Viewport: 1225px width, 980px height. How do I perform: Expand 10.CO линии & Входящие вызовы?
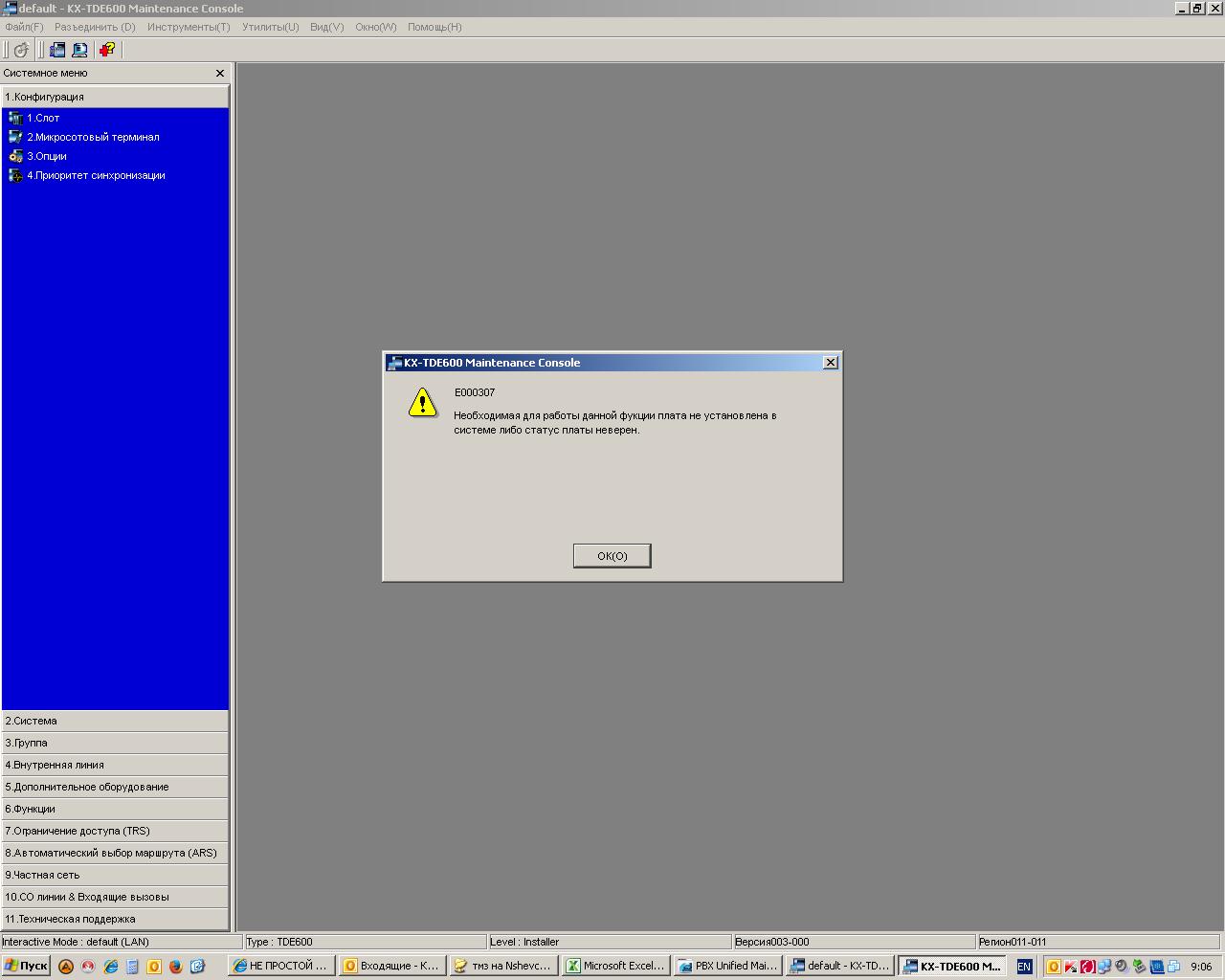(x=115, y=897)
